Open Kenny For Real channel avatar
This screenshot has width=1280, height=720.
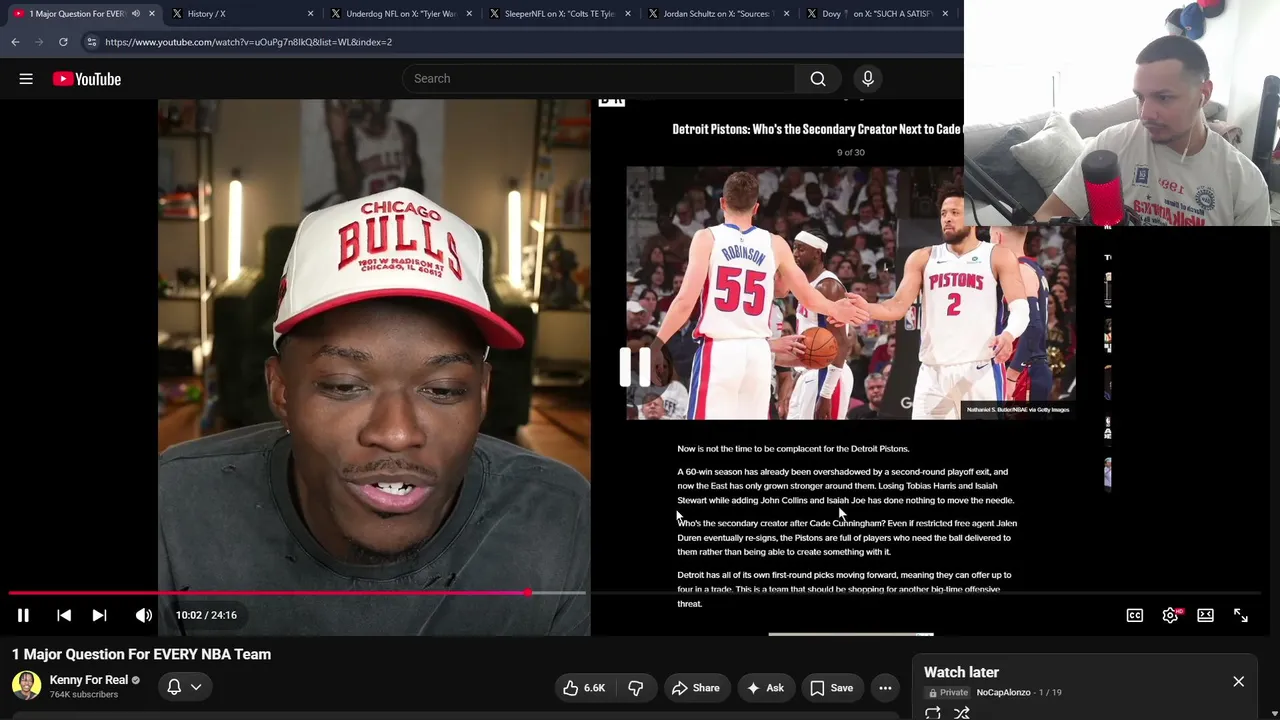pos(26,685)
